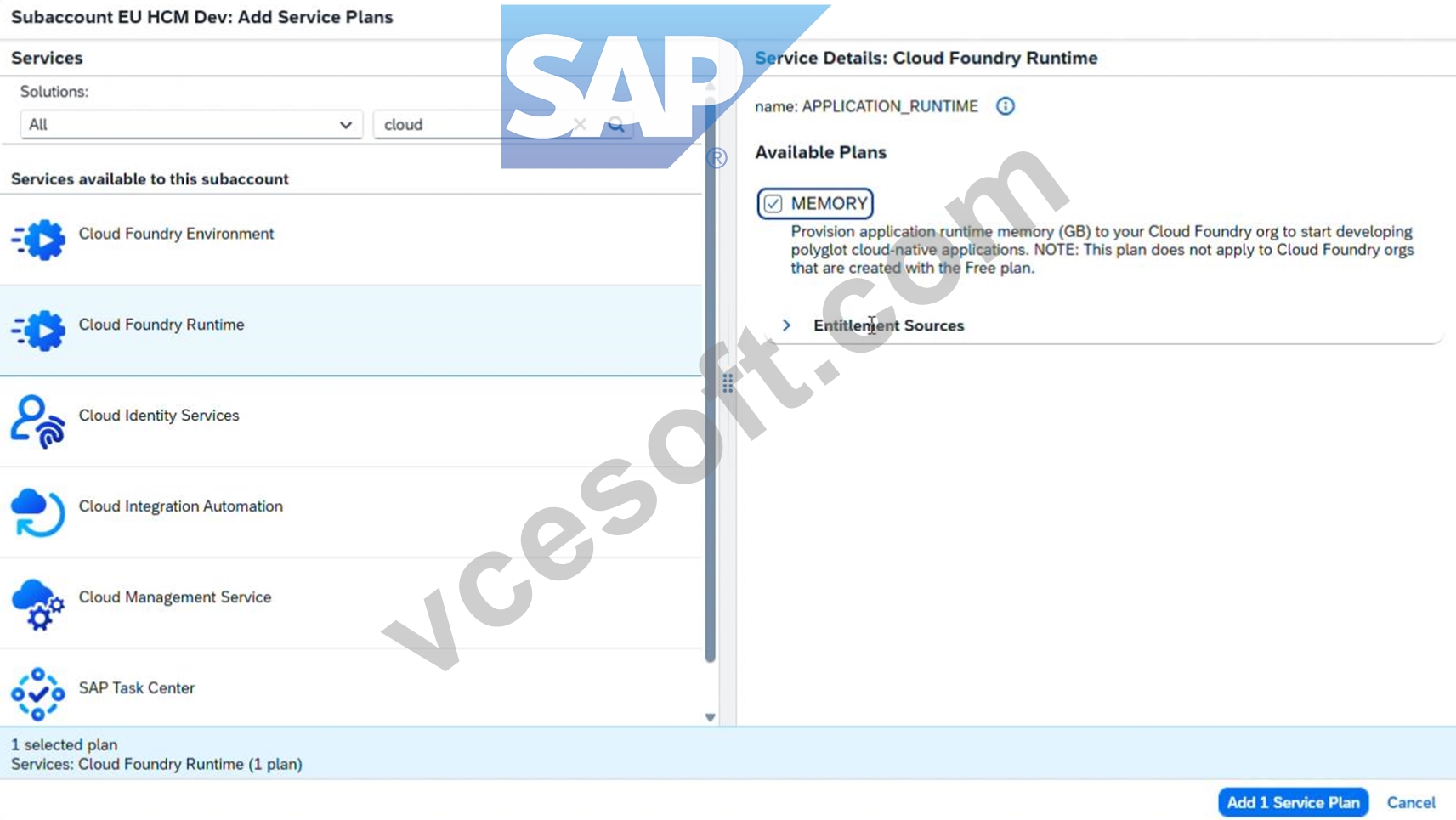Click the Add 1 Service Plan button
1456x820 pixels.
coord(1293,802)
